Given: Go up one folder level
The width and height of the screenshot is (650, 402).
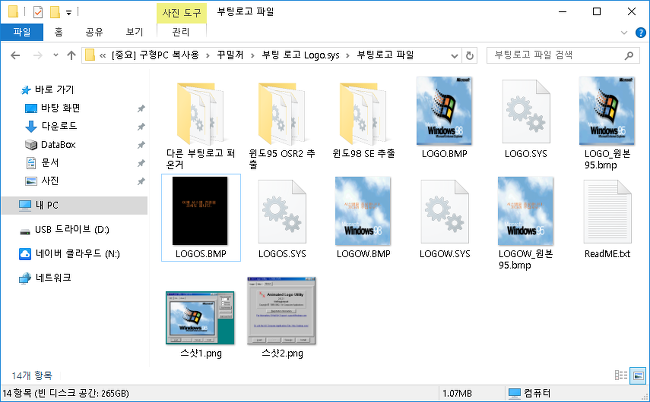Looking at the screenshot, I should pos(71,55).
